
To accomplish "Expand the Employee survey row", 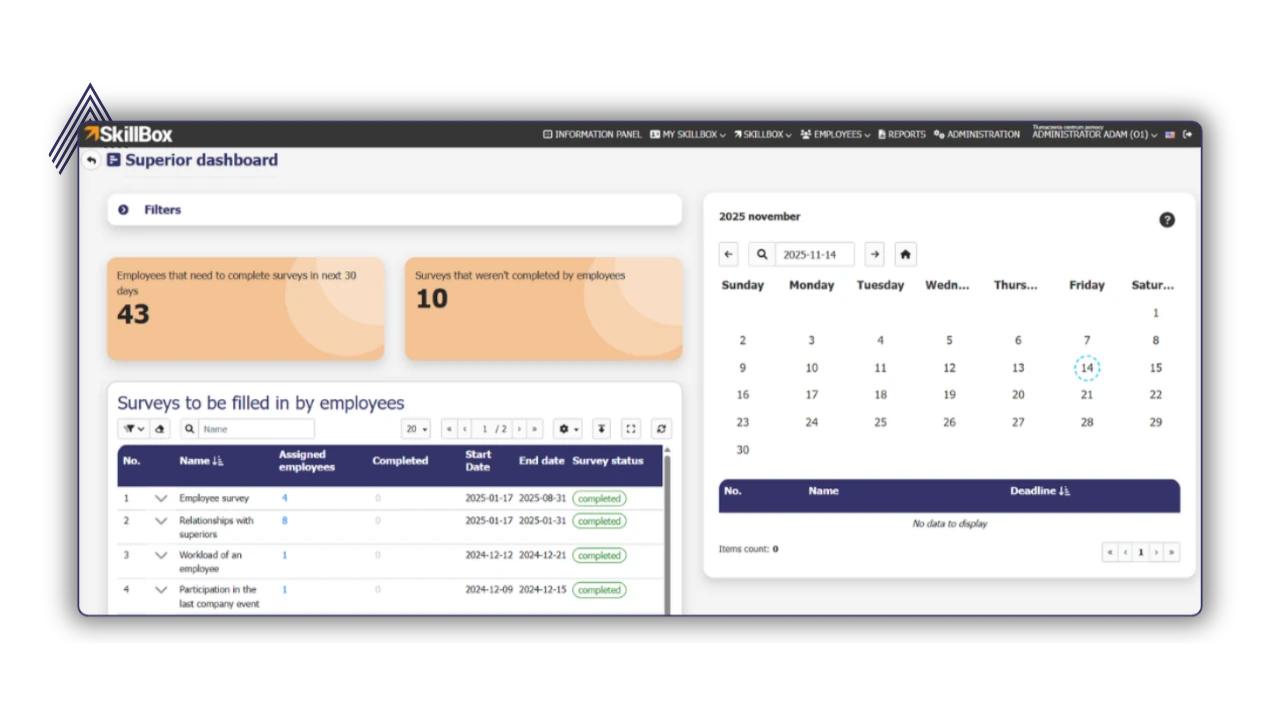I will click(x=160, y=497).
